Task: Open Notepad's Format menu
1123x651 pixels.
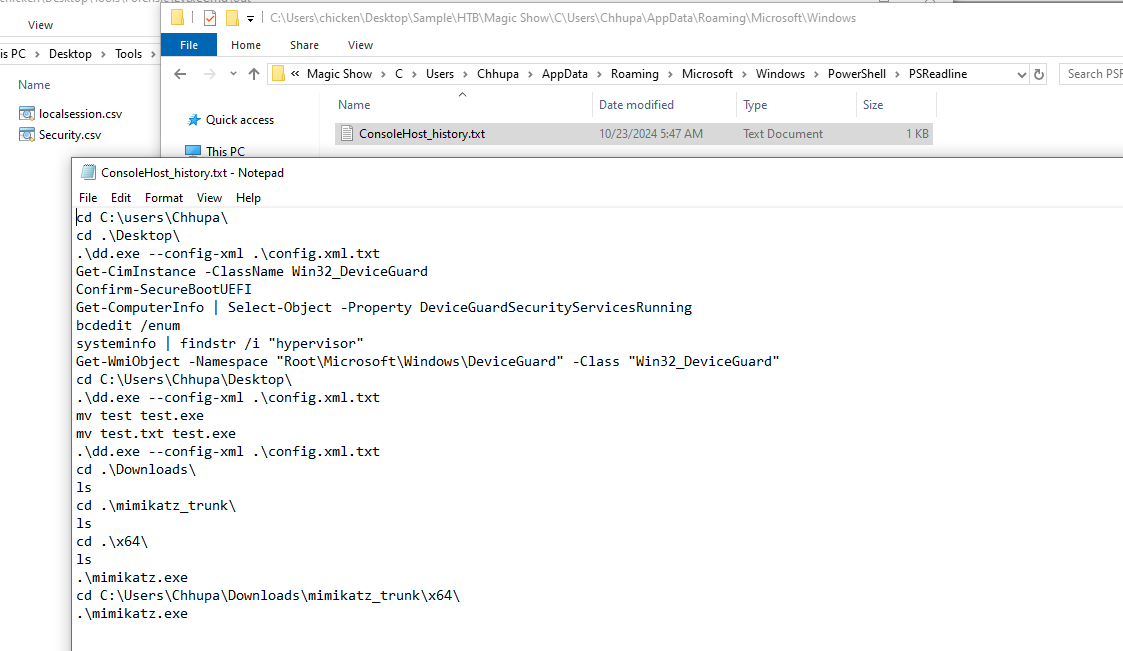Action: click(x=164, y=198)
